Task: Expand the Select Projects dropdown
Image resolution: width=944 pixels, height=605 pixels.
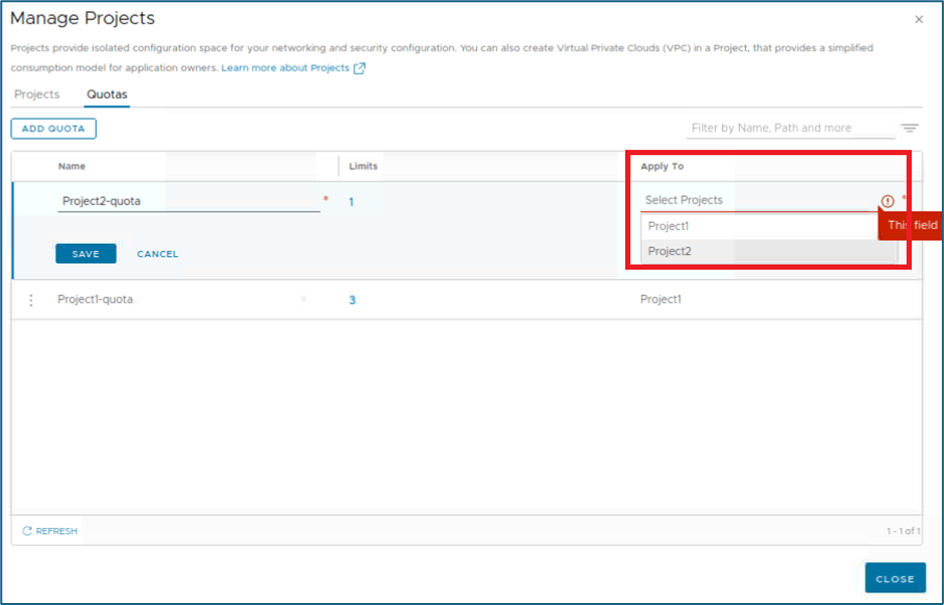Action: tap(760, 201)
